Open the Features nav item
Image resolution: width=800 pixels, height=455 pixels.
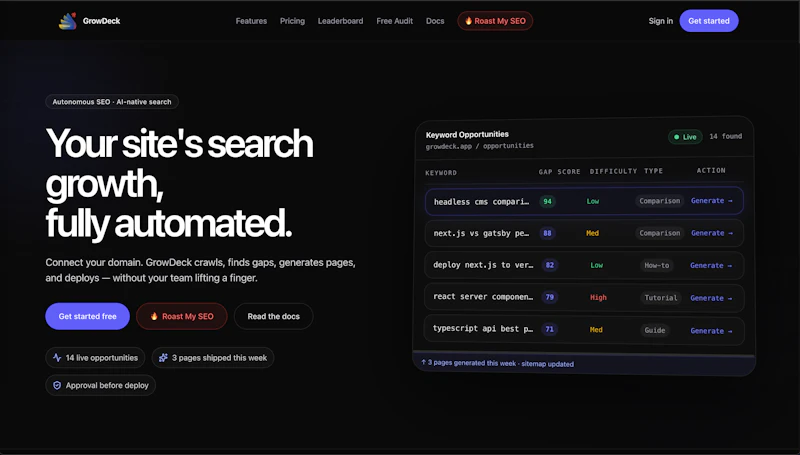pyautogui.click(x=251, y=21)
